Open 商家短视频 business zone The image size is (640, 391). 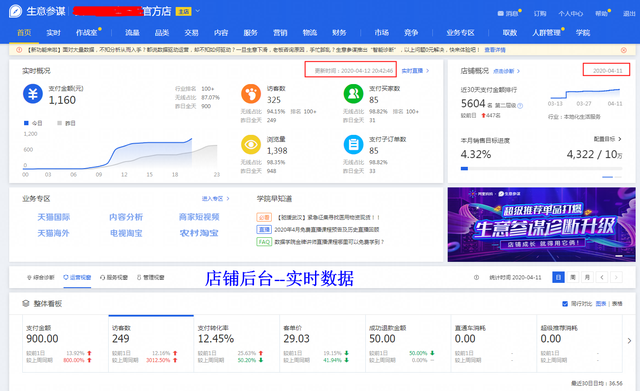[x=199, y=217]
